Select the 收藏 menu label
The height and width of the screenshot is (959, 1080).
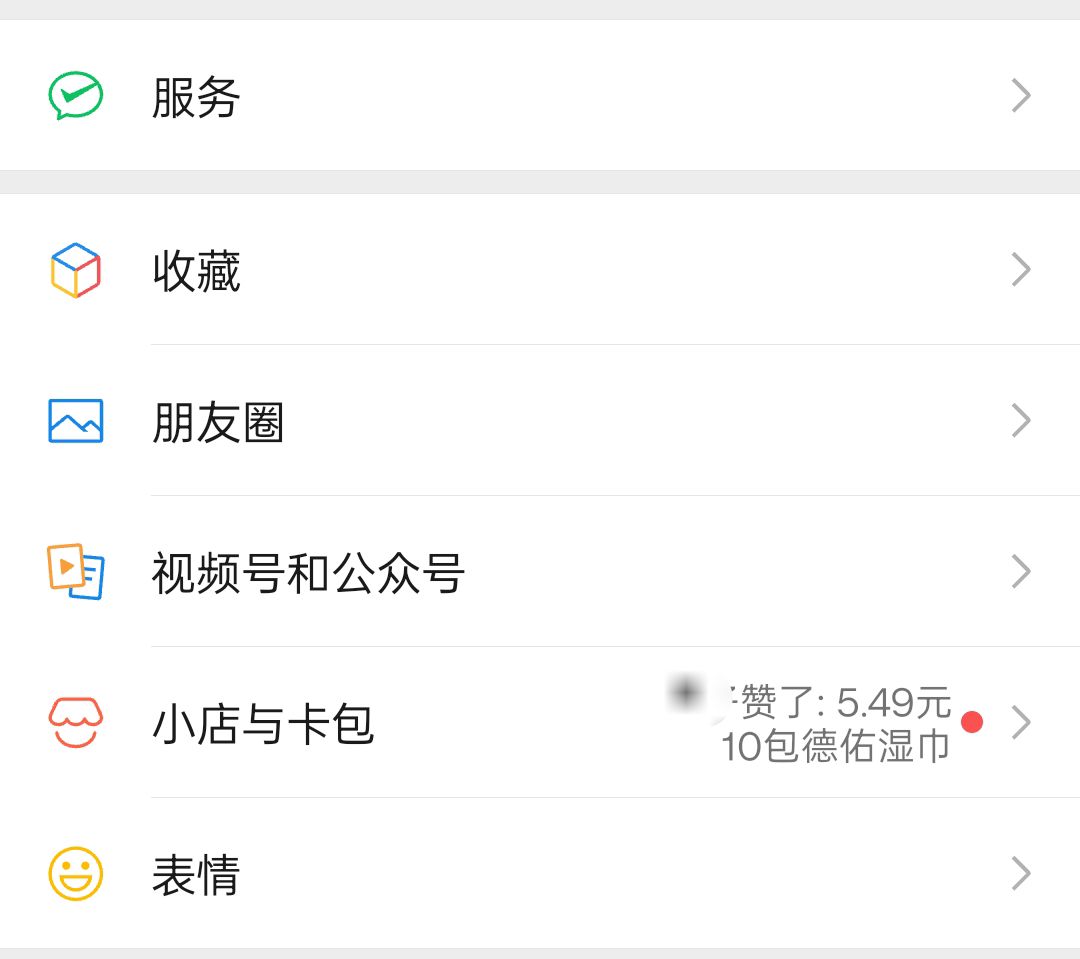(x=196, y=271)
